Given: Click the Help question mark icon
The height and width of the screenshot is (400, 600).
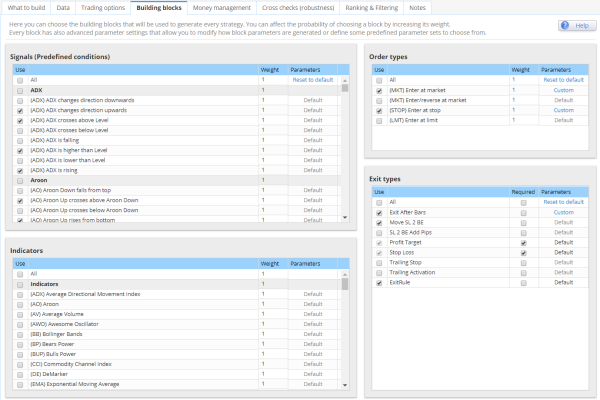Looking at the screenshot, I should (565, 26).
